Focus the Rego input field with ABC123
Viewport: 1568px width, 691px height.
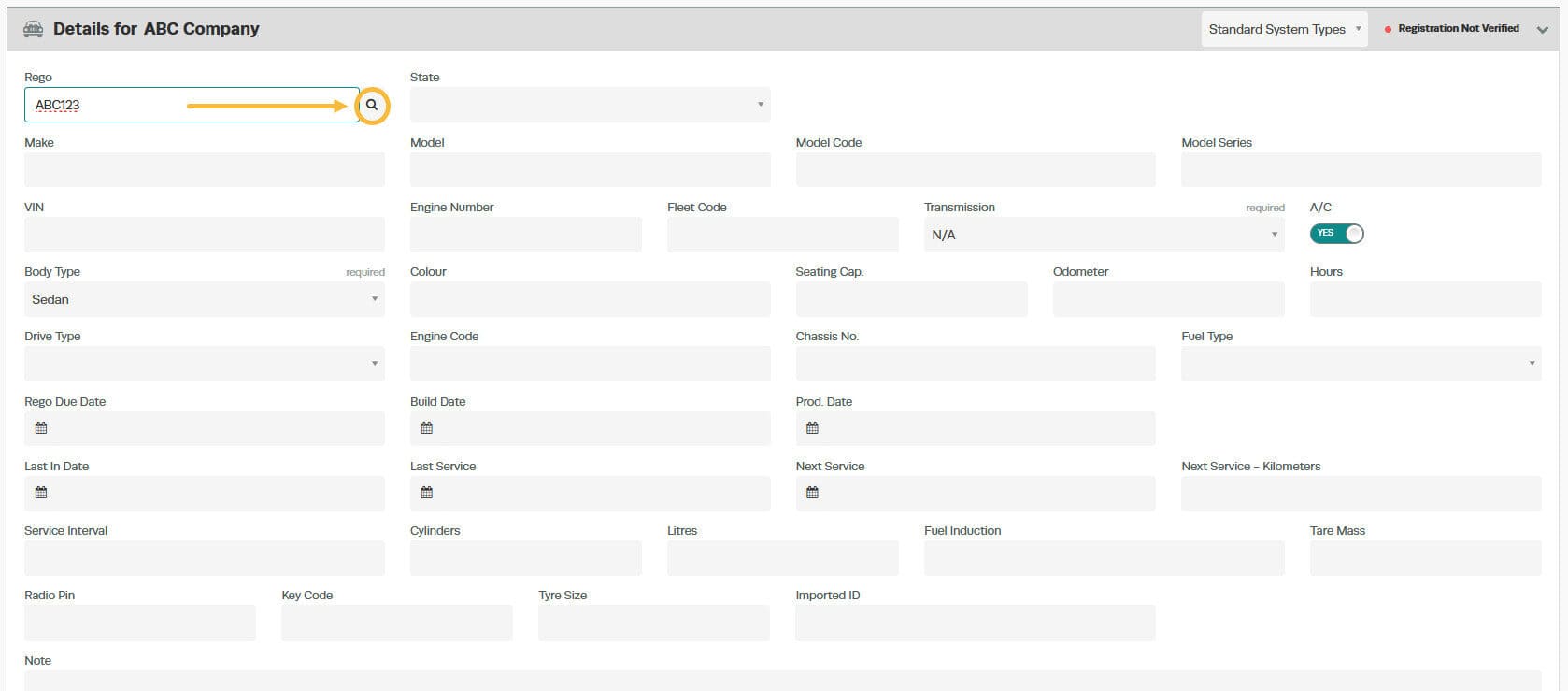click(x=192, y=105)
